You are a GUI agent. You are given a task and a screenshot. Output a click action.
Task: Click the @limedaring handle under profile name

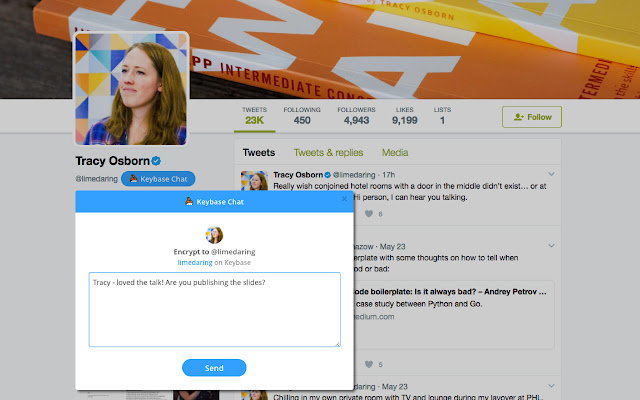pos(96,179)
